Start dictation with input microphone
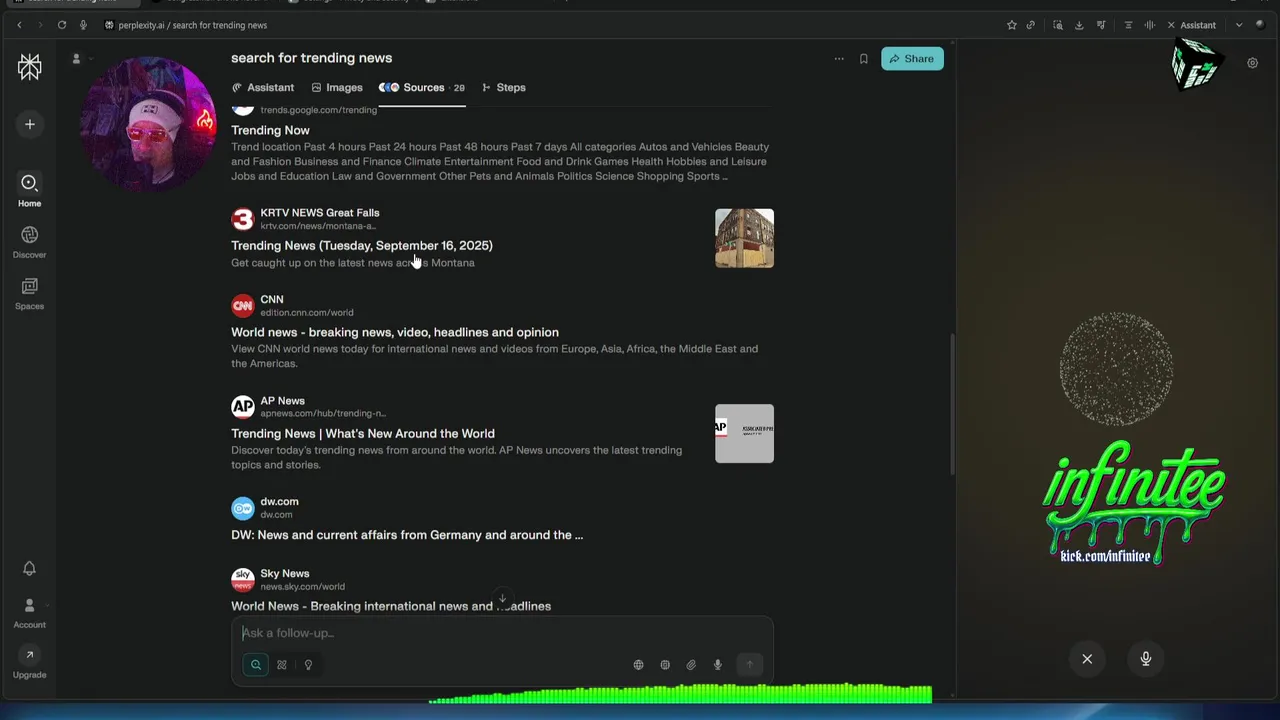Viewport: 1280px width, 720px height. (717, 665)
